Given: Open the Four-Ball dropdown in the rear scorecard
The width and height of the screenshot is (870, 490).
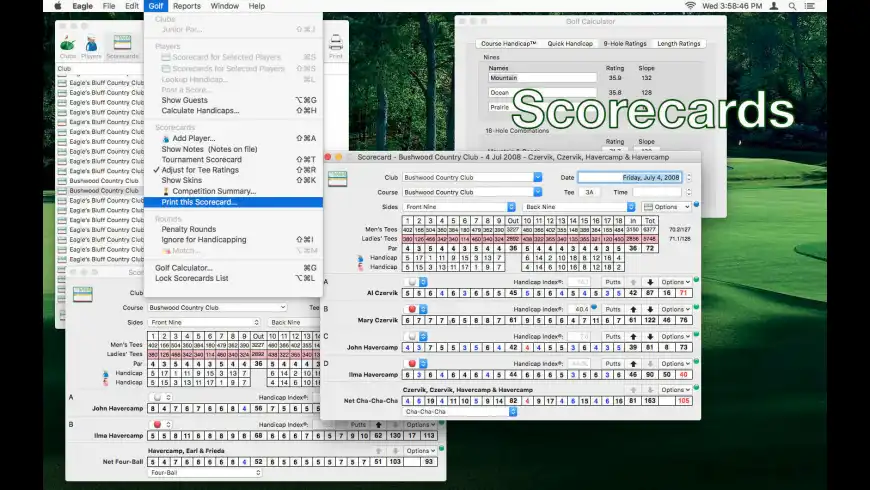Looking at the screenshot, I should coord(205,473).
